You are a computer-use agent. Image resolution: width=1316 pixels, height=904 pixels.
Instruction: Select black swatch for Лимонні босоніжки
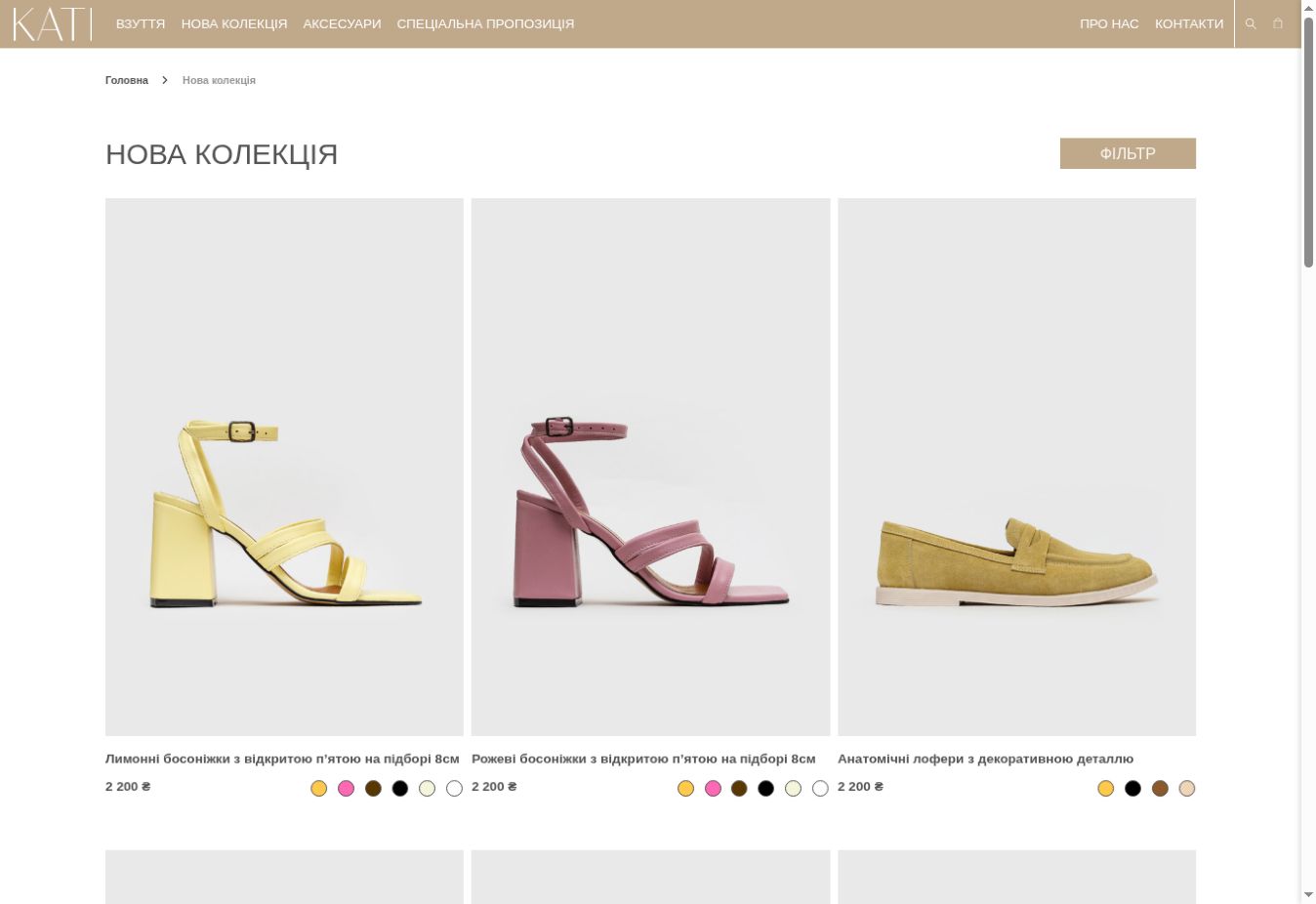click(400, 789)
